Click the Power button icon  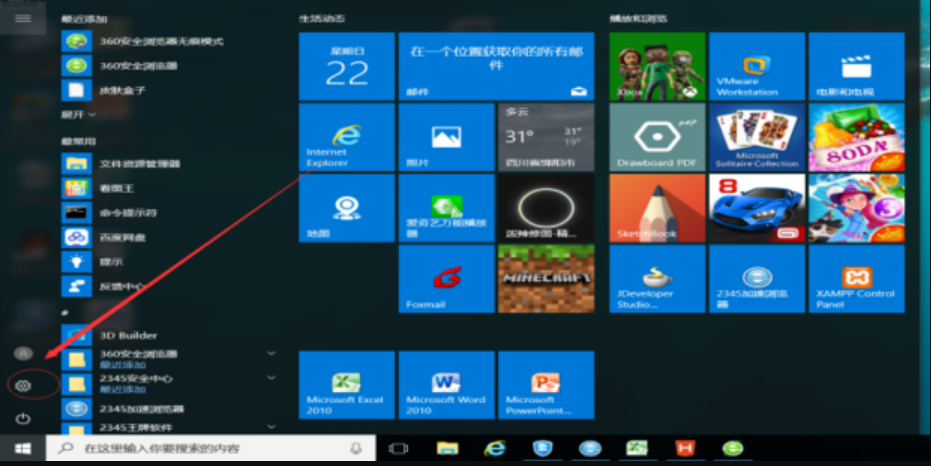tap(23, 418)
